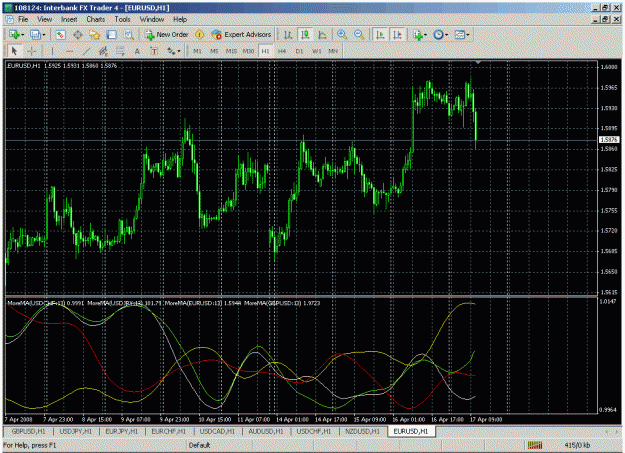Zoom in on the chart
The height and width of the screenshot is (453, 625).
point(342,35)
